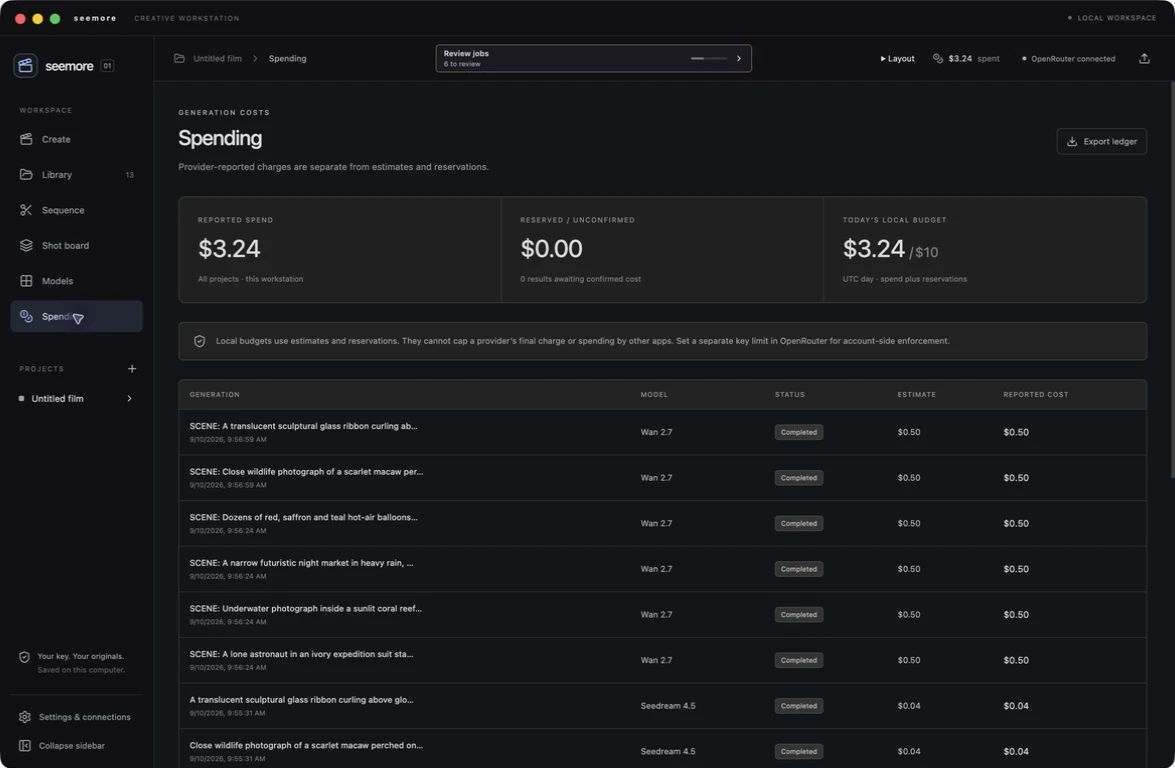This screenshot has width=1175, height=768.
Task: Open the translucent sculptural glass ribbon SCENE row
Action: click(x=662, y=432)
